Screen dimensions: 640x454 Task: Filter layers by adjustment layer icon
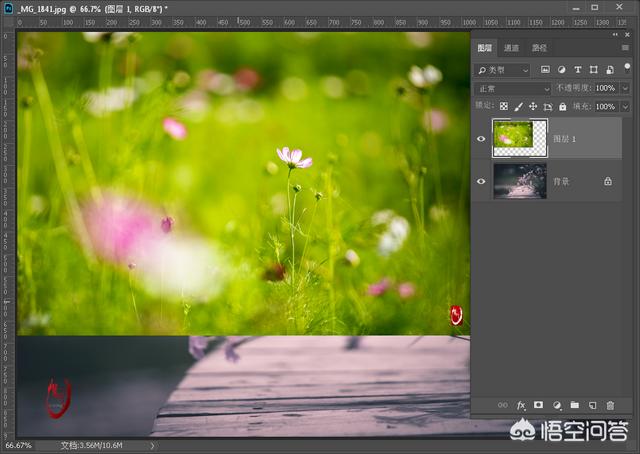(x=562, y=69)
